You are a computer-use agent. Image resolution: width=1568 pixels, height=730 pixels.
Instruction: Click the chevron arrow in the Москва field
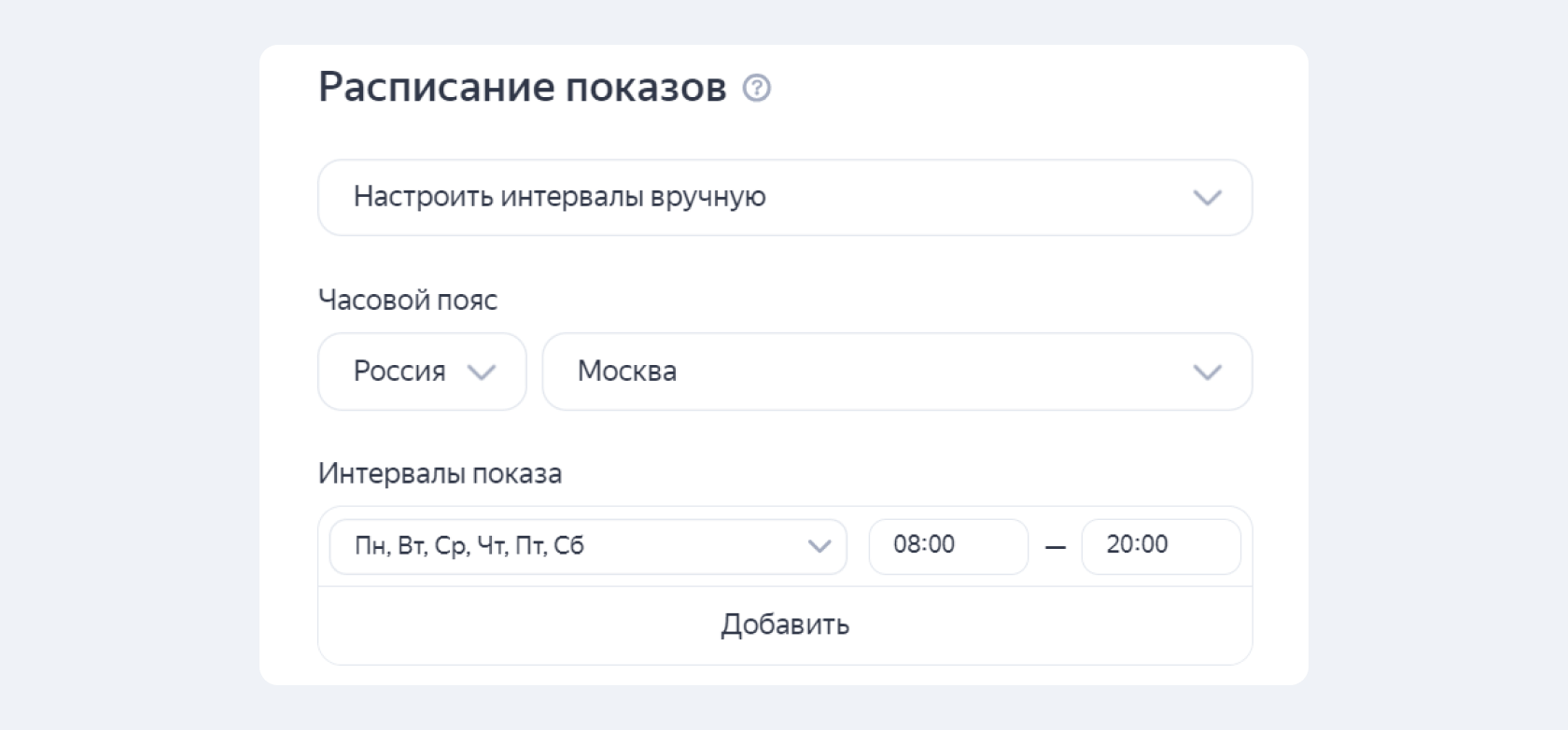coord(1207,372)
